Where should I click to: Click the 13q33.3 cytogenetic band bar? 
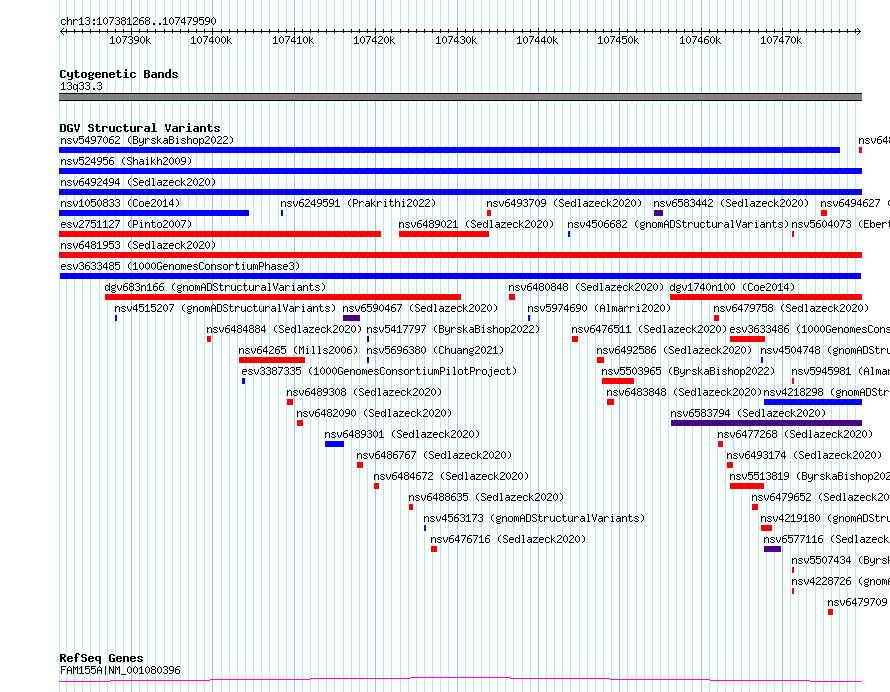click(460, 97)
